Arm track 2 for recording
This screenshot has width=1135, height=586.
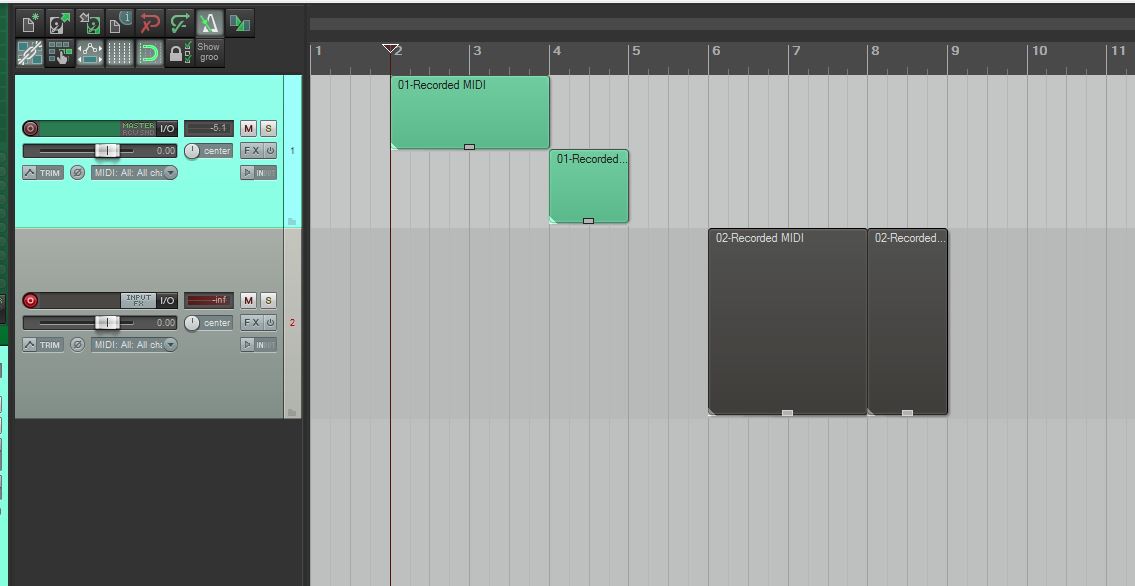click(30, 300)
